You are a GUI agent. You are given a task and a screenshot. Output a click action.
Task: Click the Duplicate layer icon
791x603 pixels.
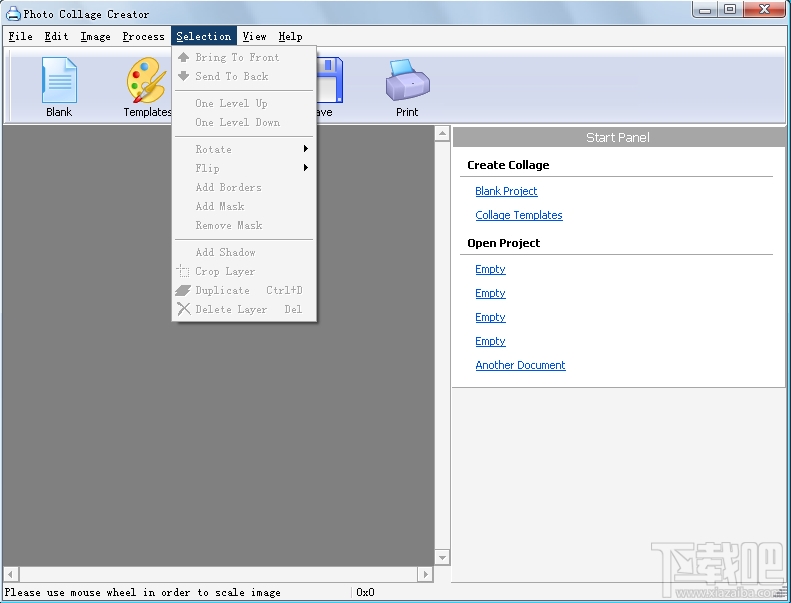(x=183, y=291)
